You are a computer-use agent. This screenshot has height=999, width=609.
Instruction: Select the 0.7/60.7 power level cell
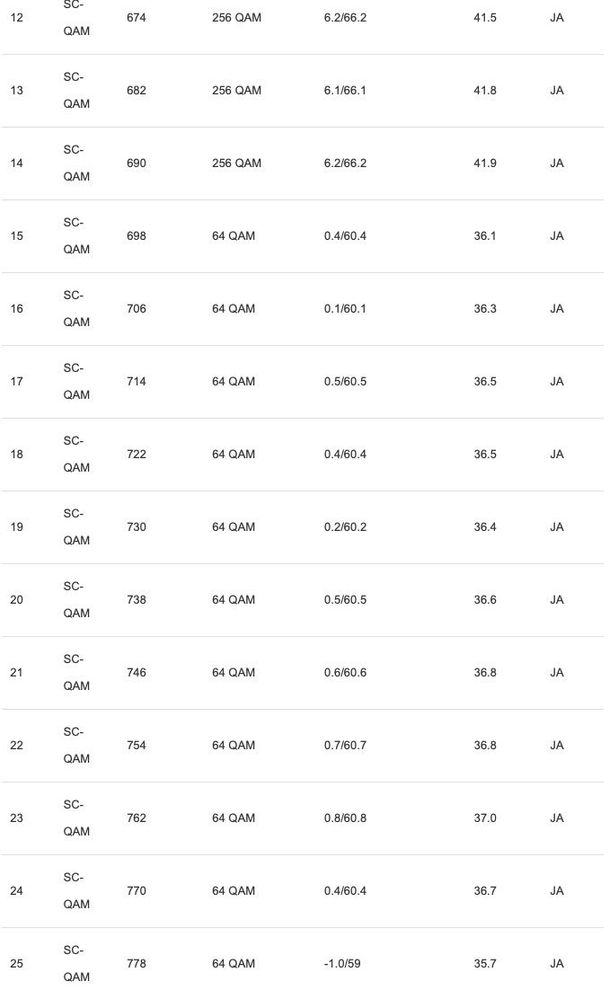[x=345, y=745]
